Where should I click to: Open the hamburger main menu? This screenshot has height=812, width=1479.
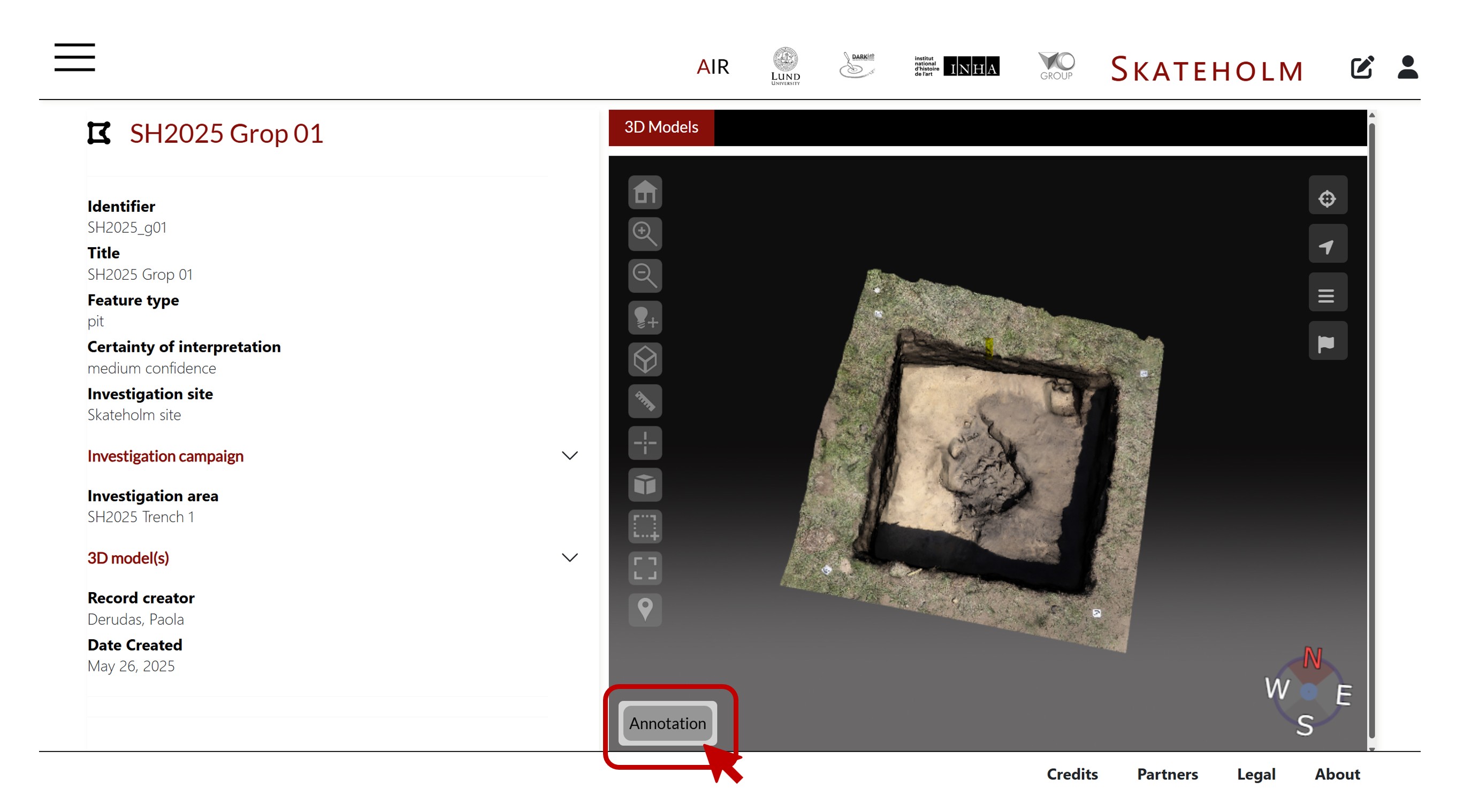coord(74,57)
